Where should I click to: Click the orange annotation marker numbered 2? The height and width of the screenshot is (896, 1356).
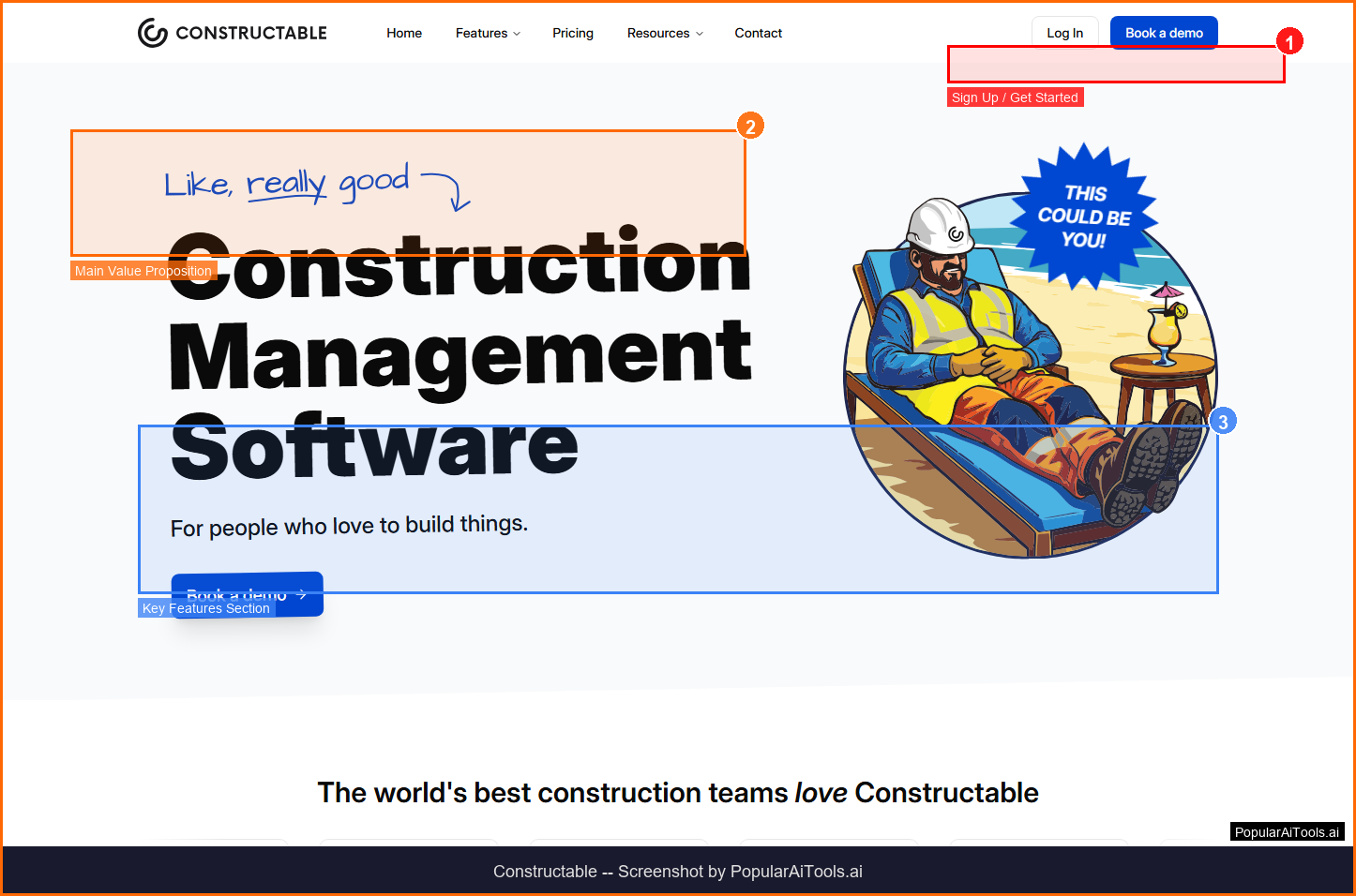750,126
